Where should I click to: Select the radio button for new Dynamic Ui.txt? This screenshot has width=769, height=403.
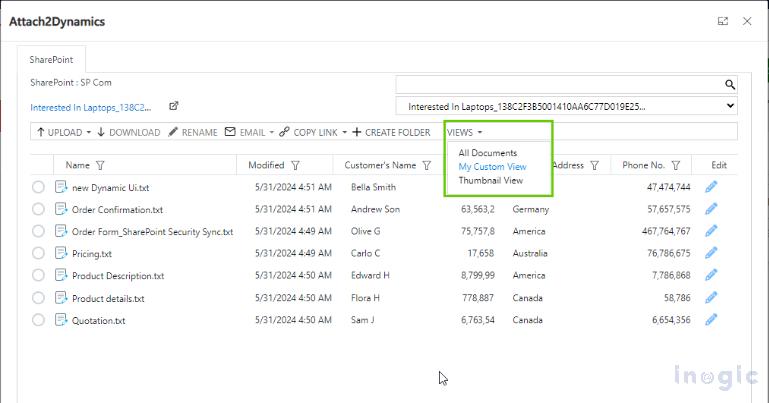click(x=39, y=187)
